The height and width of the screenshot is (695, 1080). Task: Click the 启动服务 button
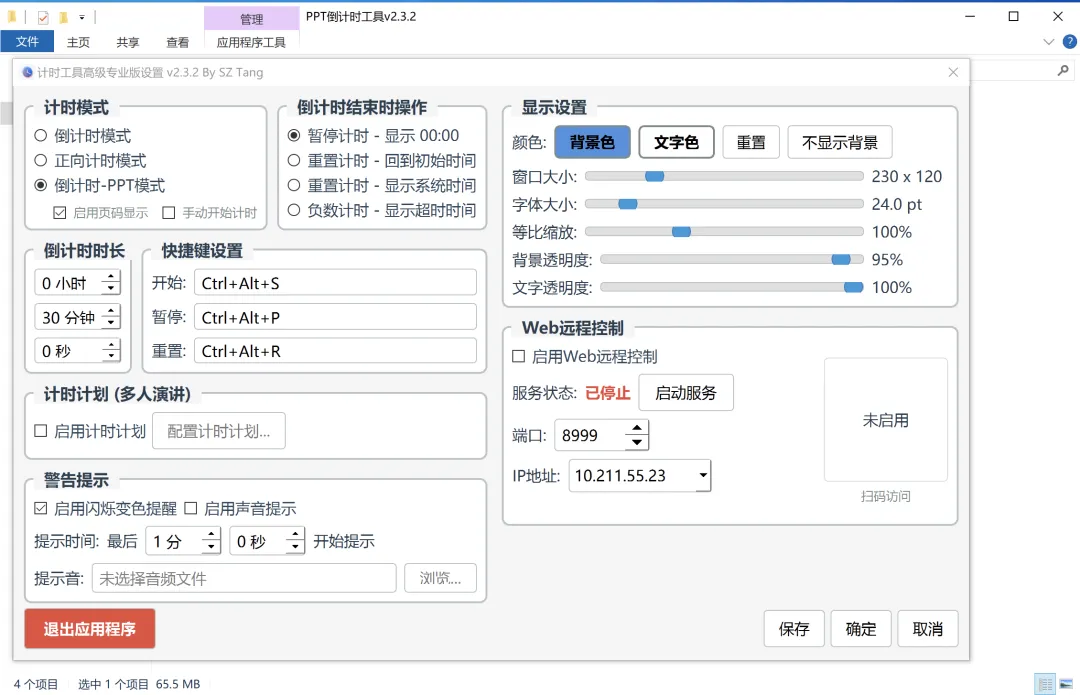click(x=686, y=393)
